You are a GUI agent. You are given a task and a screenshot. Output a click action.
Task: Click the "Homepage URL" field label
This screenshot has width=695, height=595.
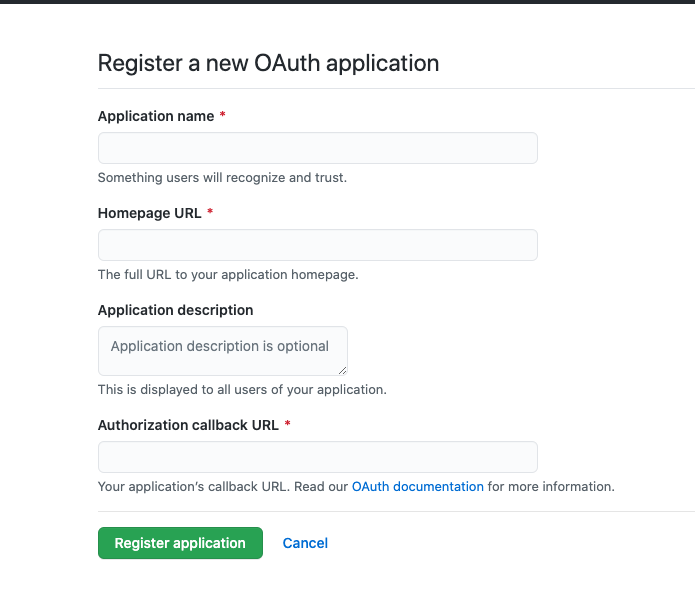[x=150, y=213]
